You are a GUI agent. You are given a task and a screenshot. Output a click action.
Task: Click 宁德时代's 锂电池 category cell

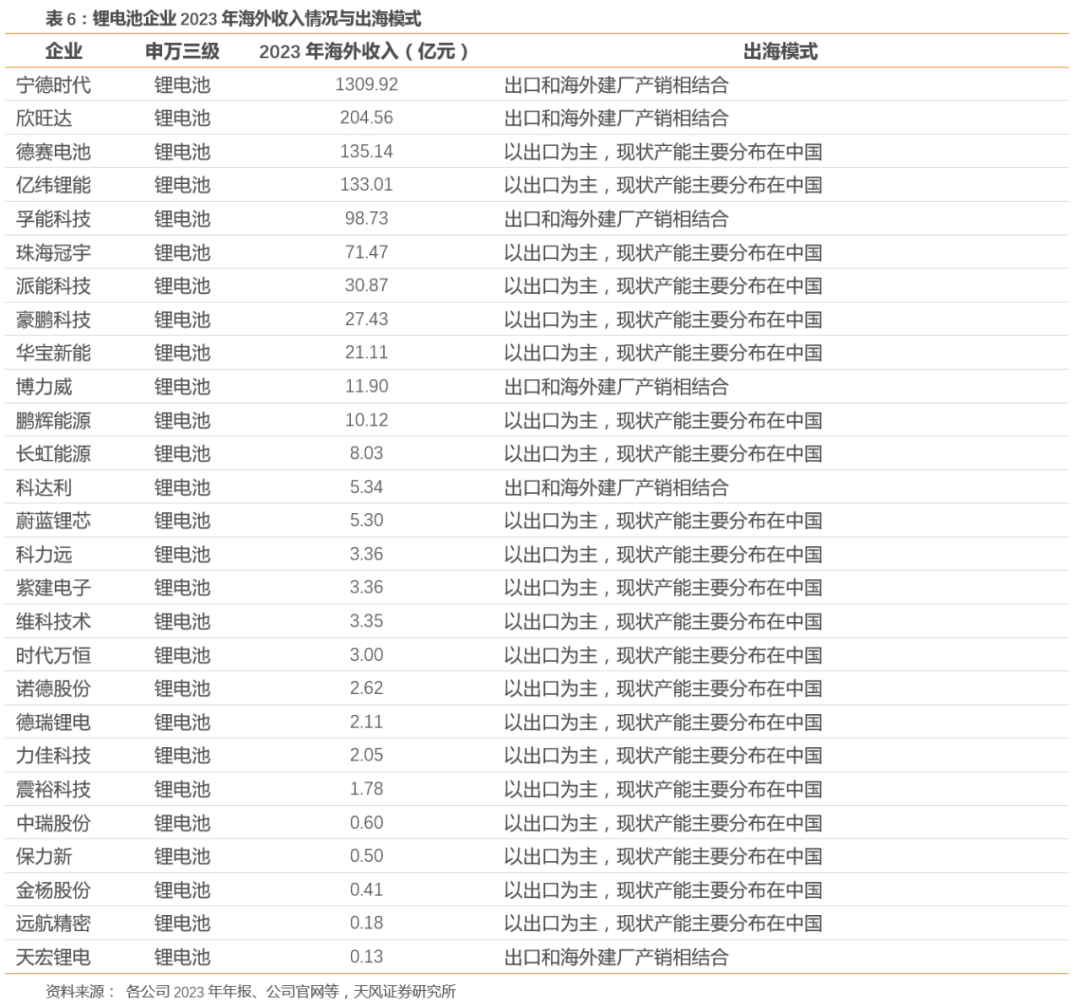pyautogui.click(x=182, y=85)
